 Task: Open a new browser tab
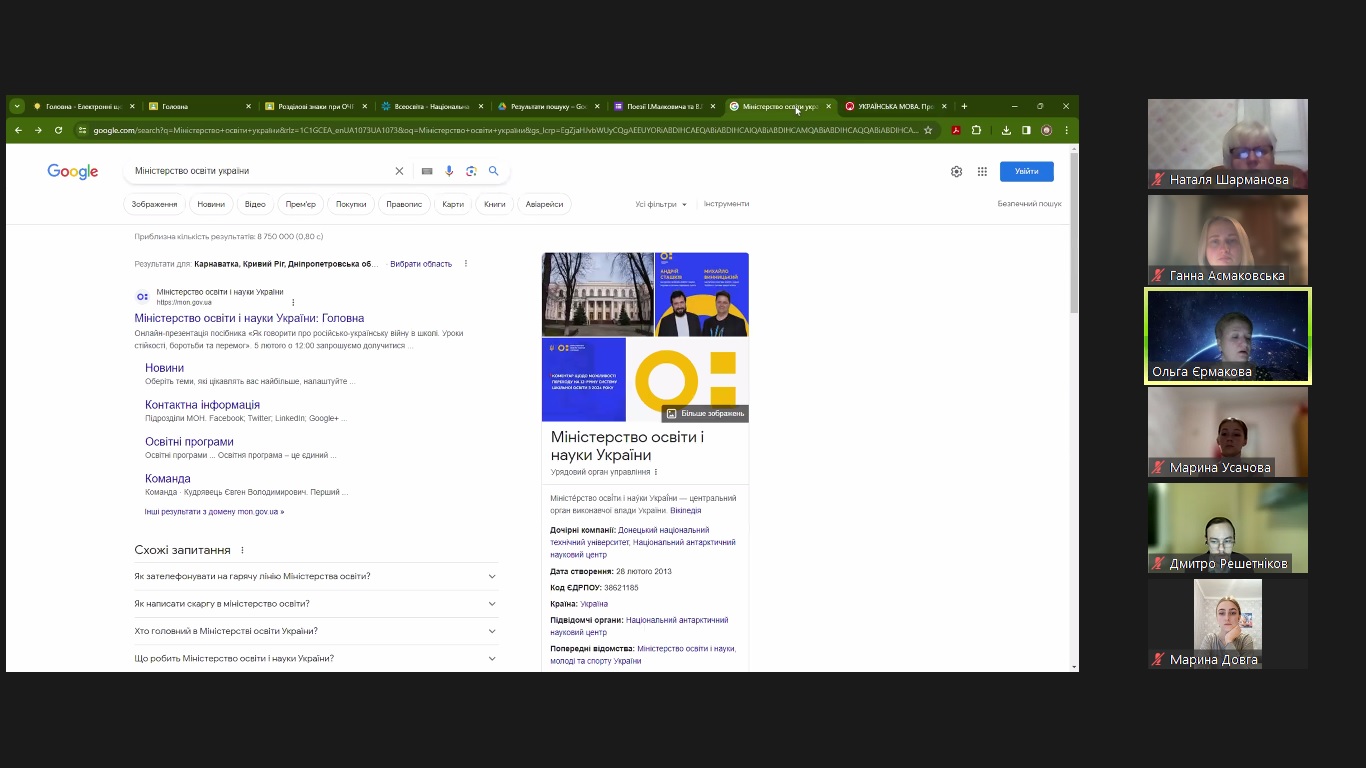[x=964, y=106]
